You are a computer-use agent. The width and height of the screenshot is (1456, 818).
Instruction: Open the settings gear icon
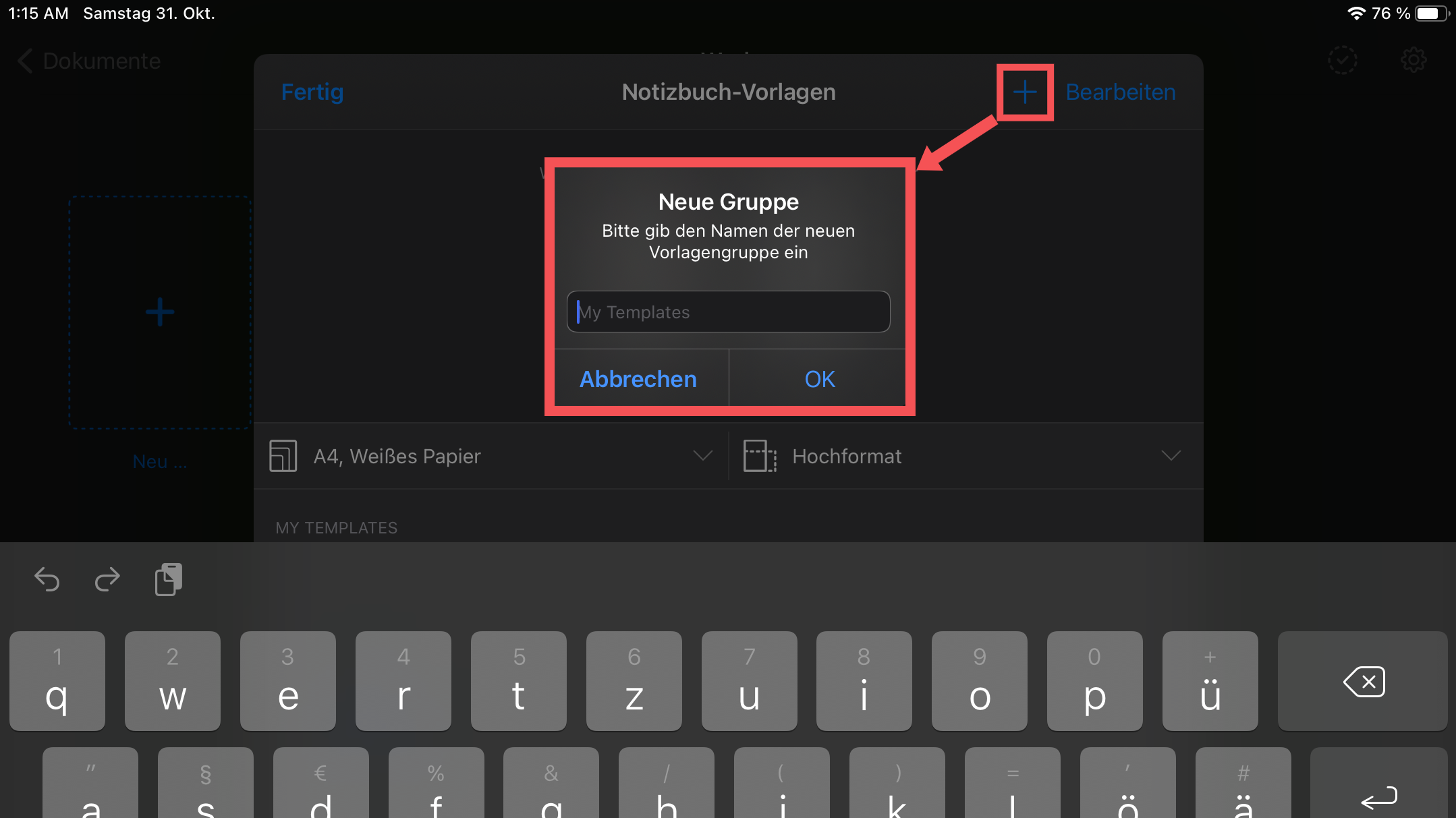(x=1413, y=61)
